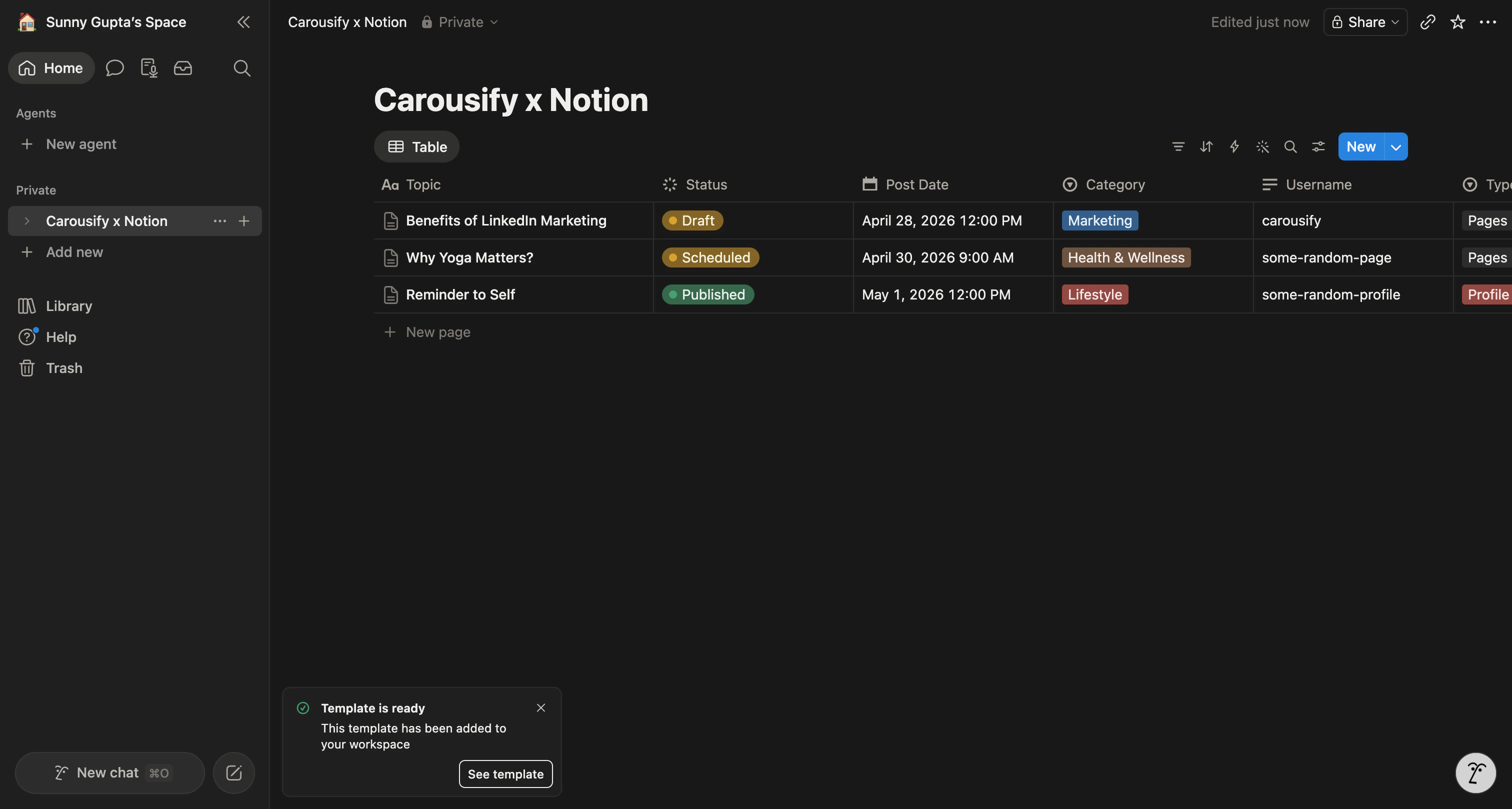Open the database filter icon
Screen dimensions: 1512x809
pyautogui.click(x=1178, y=147)
